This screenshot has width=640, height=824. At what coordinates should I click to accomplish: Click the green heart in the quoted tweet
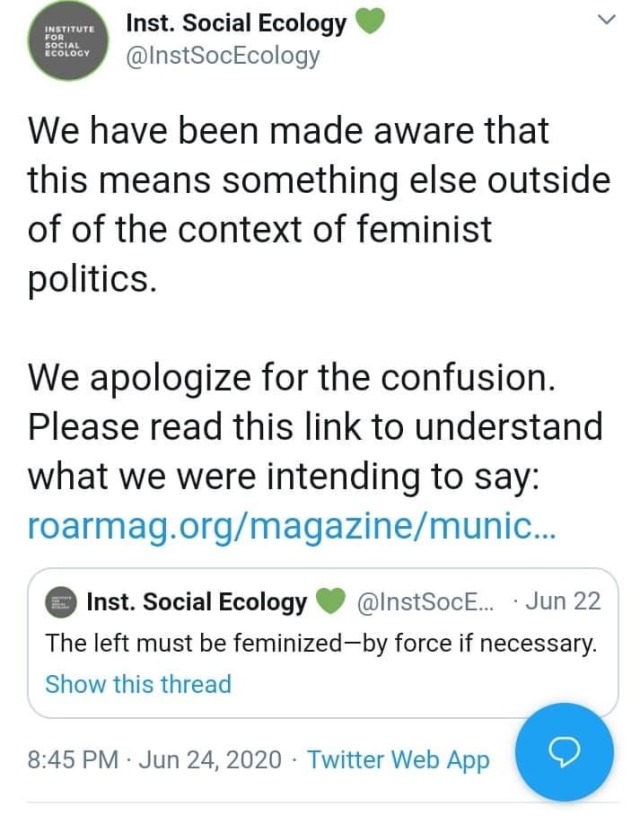pyautogui.click(x=330, y=602)
